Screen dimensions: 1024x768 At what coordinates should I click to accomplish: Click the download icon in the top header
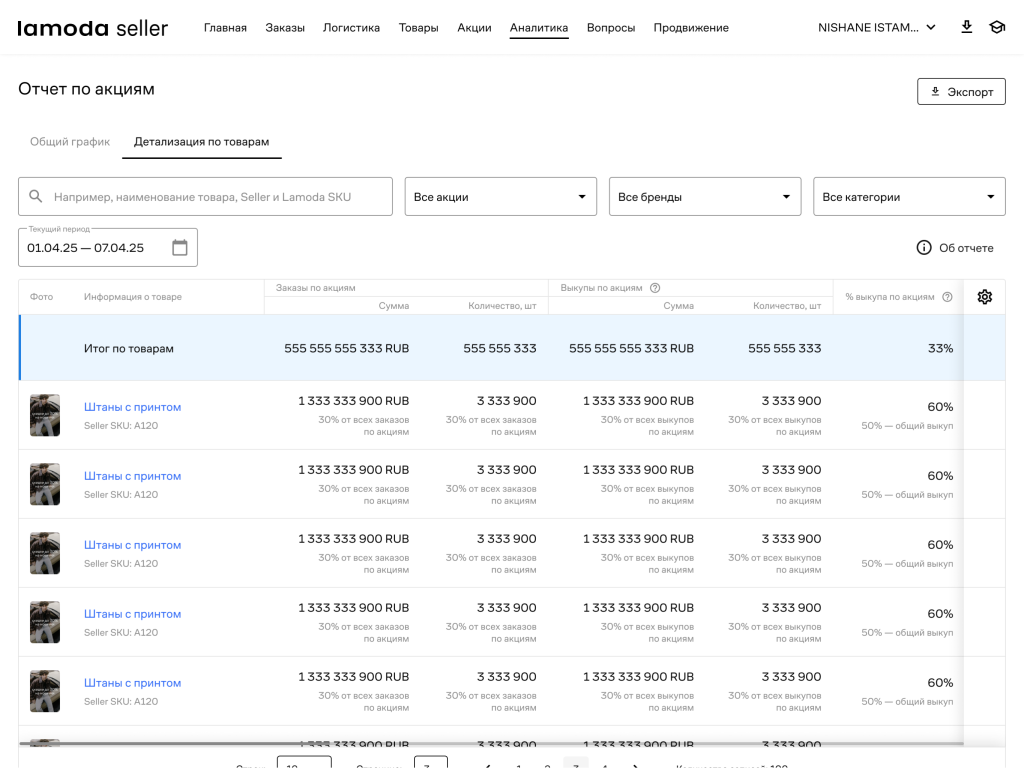pyautogui.click(x=966, y=27)
